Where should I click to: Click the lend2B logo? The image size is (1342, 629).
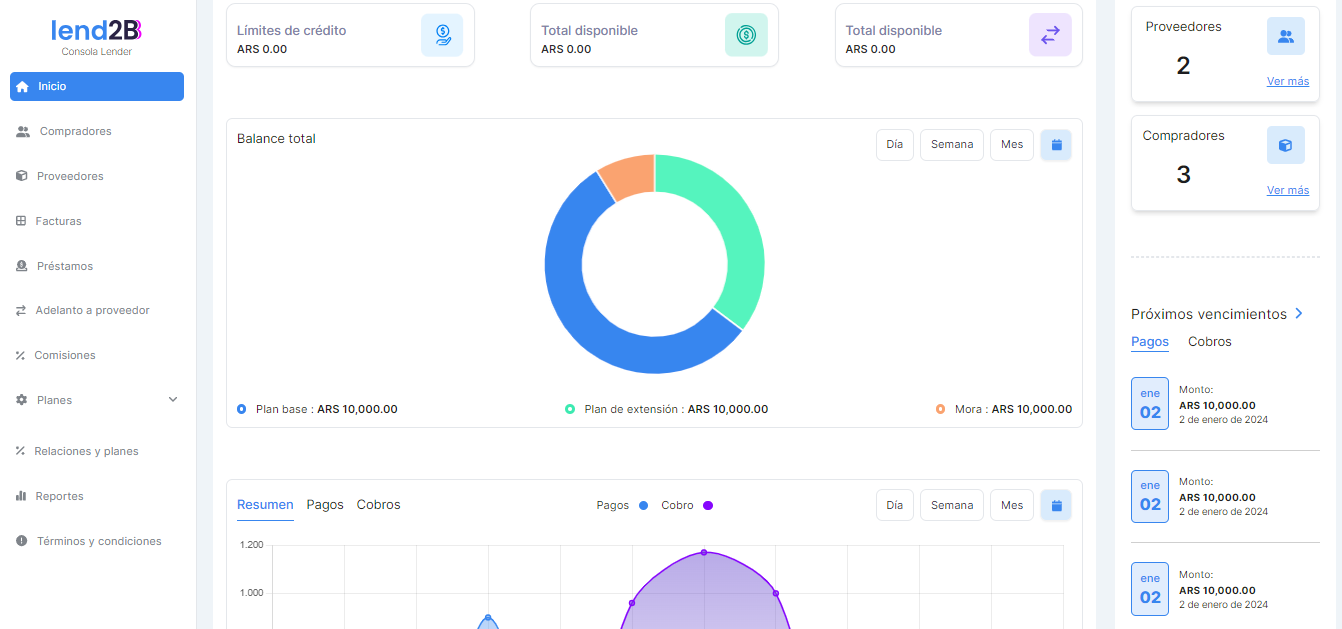(x=96, y=31)
